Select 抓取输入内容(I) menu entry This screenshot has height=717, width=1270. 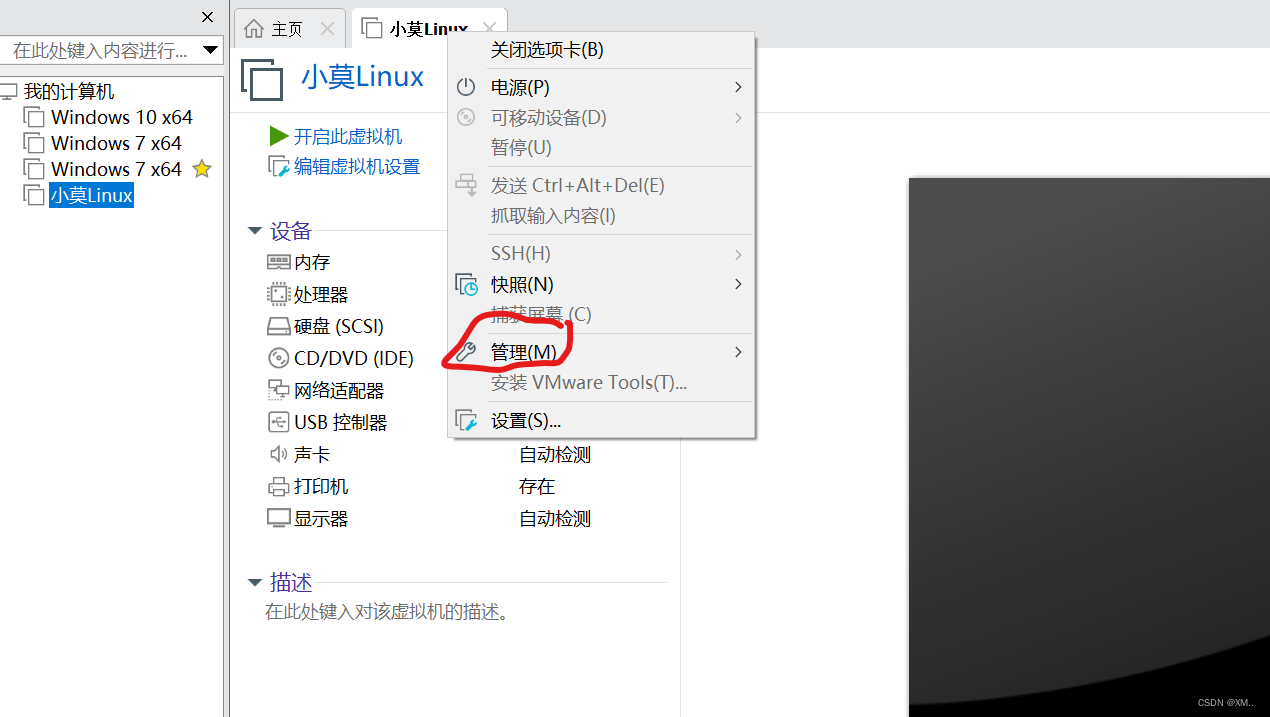[x=601, y=216]
